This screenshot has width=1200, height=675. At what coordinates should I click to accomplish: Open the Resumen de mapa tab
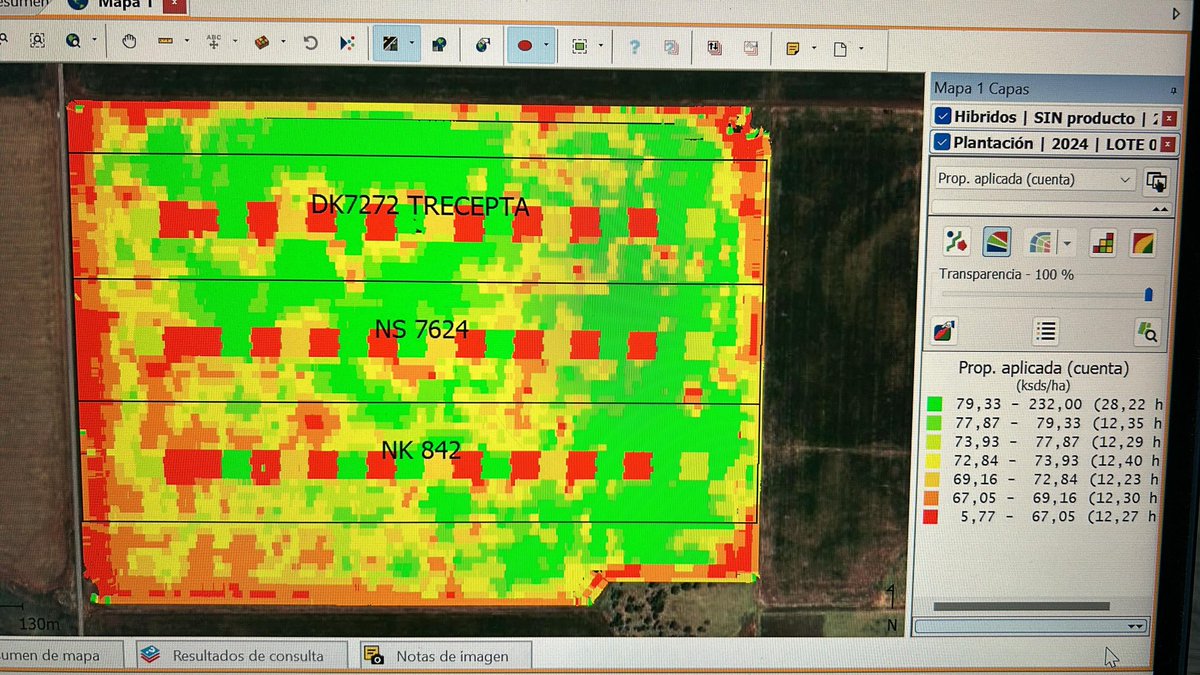pyautogui.click(x=62, y=655)
